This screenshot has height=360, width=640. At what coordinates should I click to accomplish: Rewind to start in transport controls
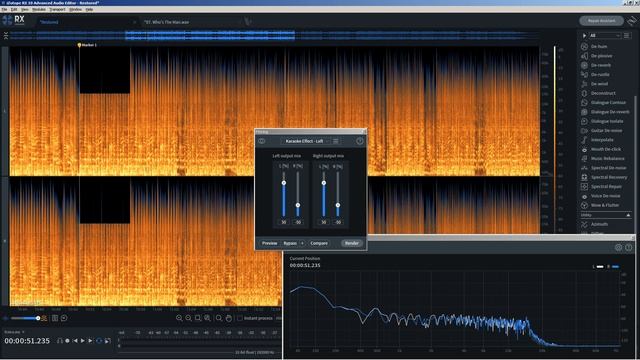pos(75,340)
